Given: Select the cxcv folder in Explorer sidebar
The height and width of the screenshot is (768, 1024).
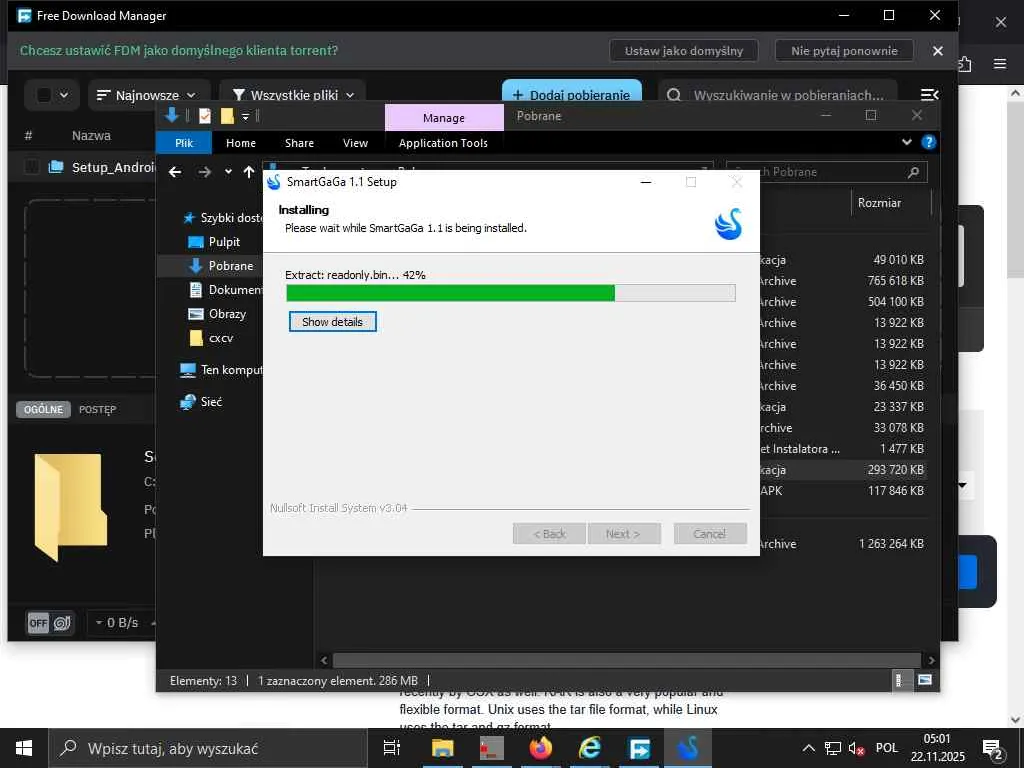Looking at the screenshot, I should (210, 338).
